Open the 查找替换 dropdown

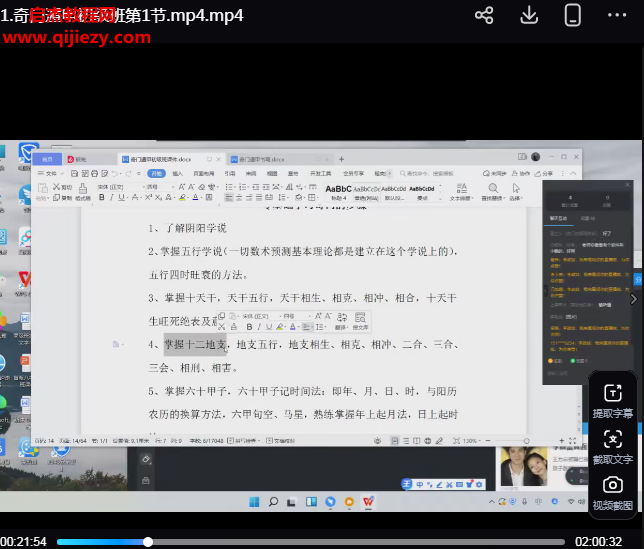pyautogui.click(x=493, y=192)
